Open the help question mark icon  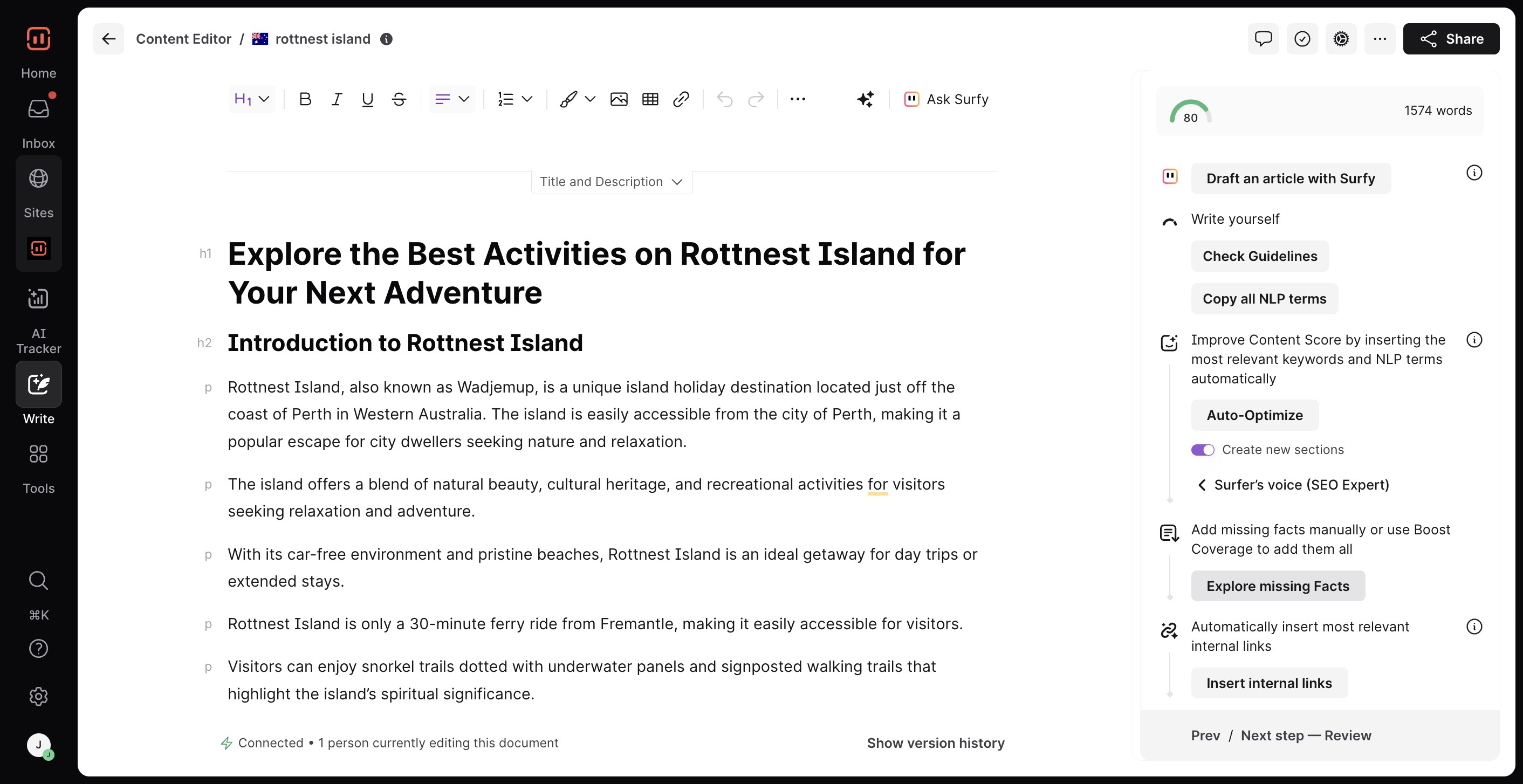click(x=38, y=649)
